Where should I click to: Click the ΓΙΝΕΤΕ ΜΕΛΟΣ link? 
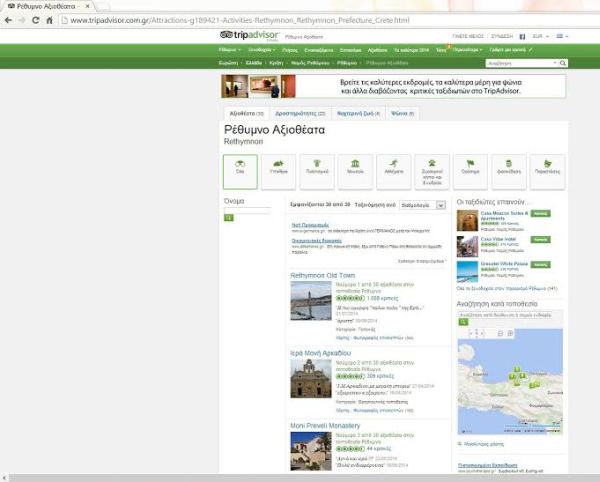pos(468,36)
